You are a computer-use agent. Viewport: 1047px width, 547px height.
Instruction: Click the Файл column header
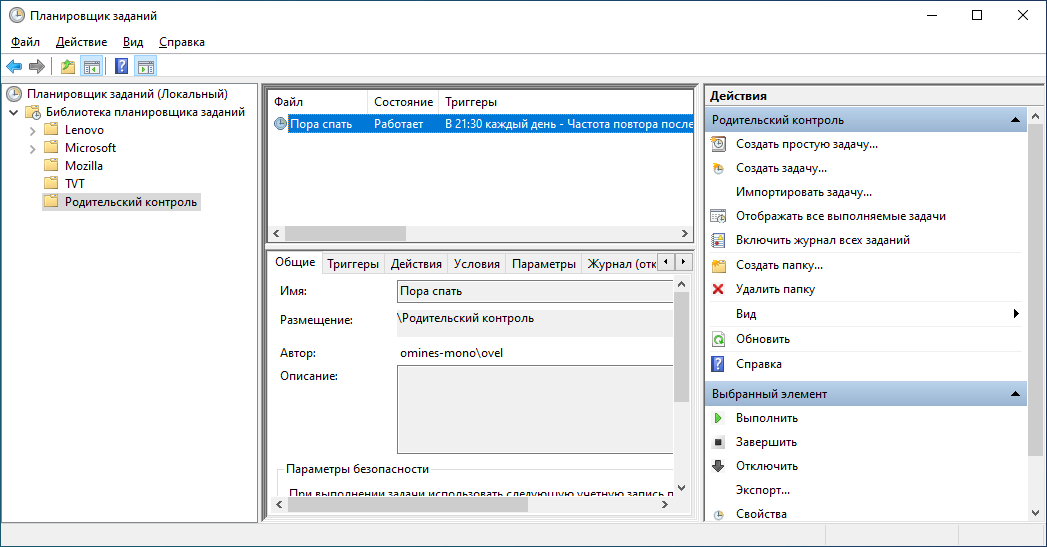coord(318,102)
